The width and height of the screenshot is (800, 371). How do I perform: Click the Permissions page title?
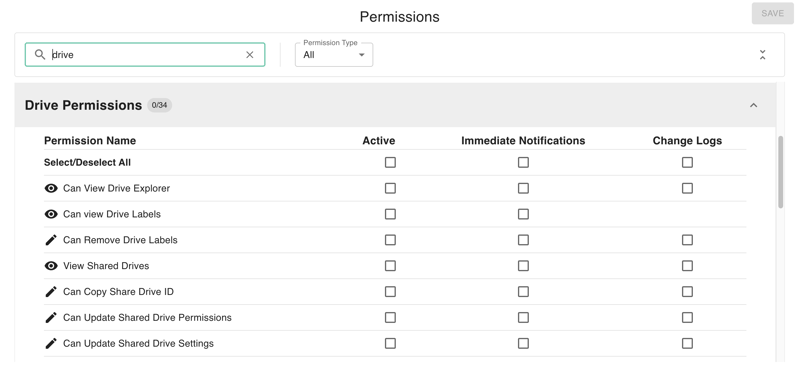[x=399, y=17]
